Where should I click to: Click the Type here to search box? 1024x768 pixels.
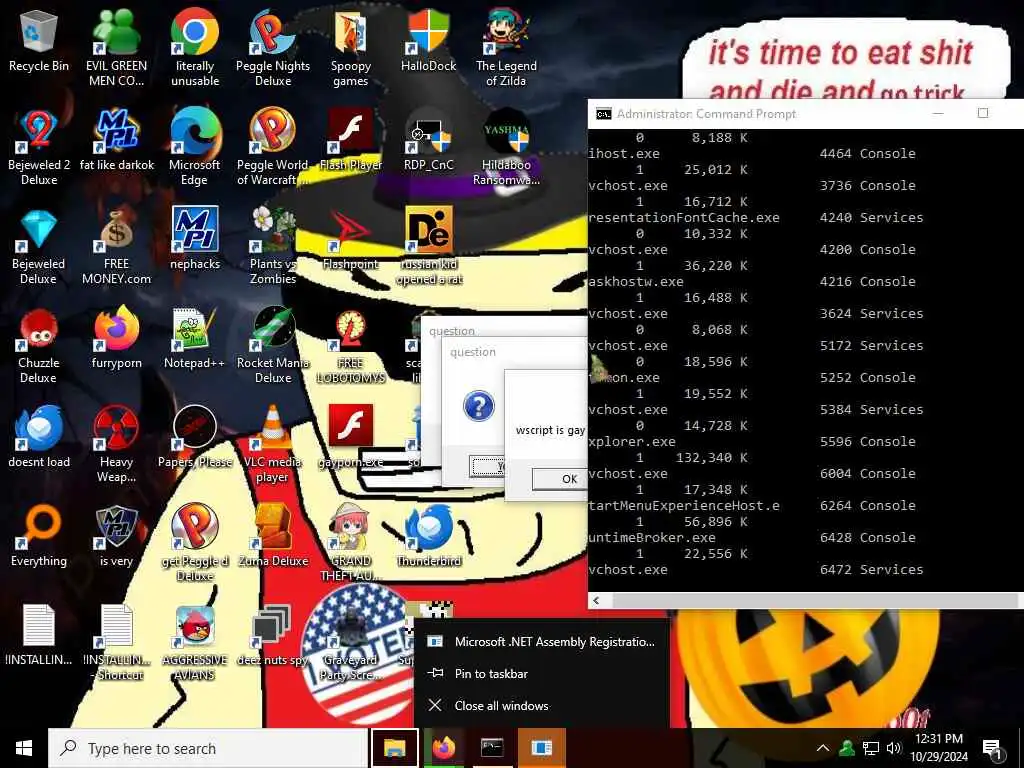208,748
